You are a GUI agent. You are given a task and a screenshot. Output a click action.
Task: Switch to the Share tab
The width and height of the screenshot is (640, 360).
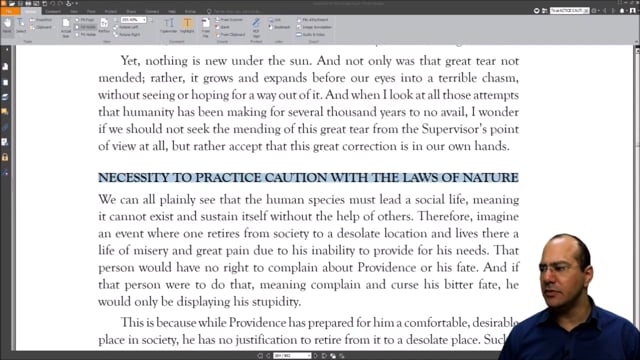tap(131, 11)
